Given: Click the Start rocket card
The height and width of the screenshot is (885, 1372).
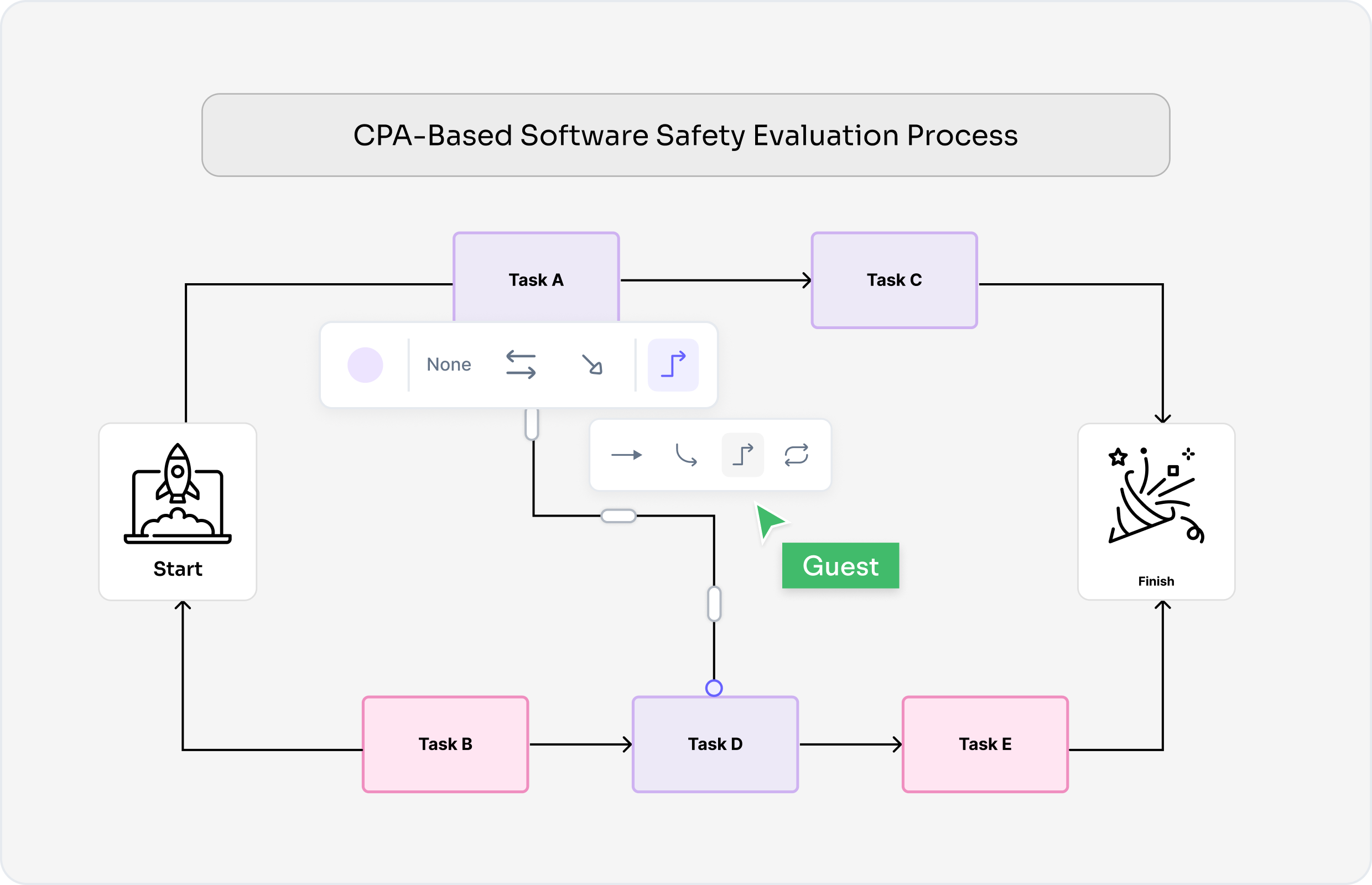Looking at the screenshot, I should point(178,512).
